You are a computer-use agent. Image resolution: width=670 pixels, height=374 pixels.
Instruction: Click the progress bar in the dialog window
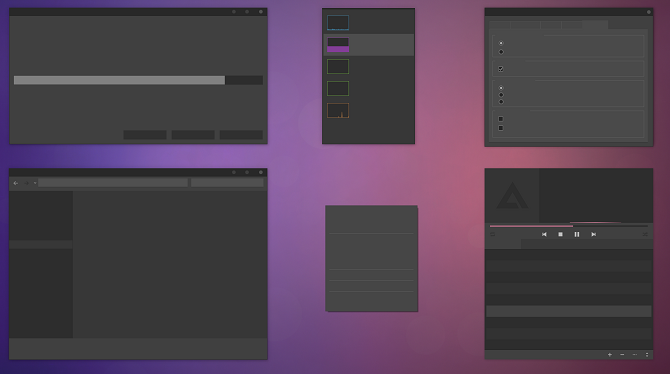tap(138, 80)
